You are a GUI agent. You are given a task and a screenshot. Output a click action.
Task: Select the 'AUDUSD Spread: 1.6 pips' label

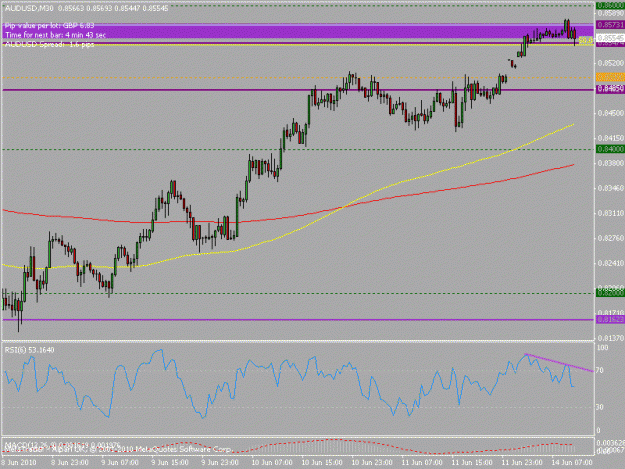pos(49,45)
